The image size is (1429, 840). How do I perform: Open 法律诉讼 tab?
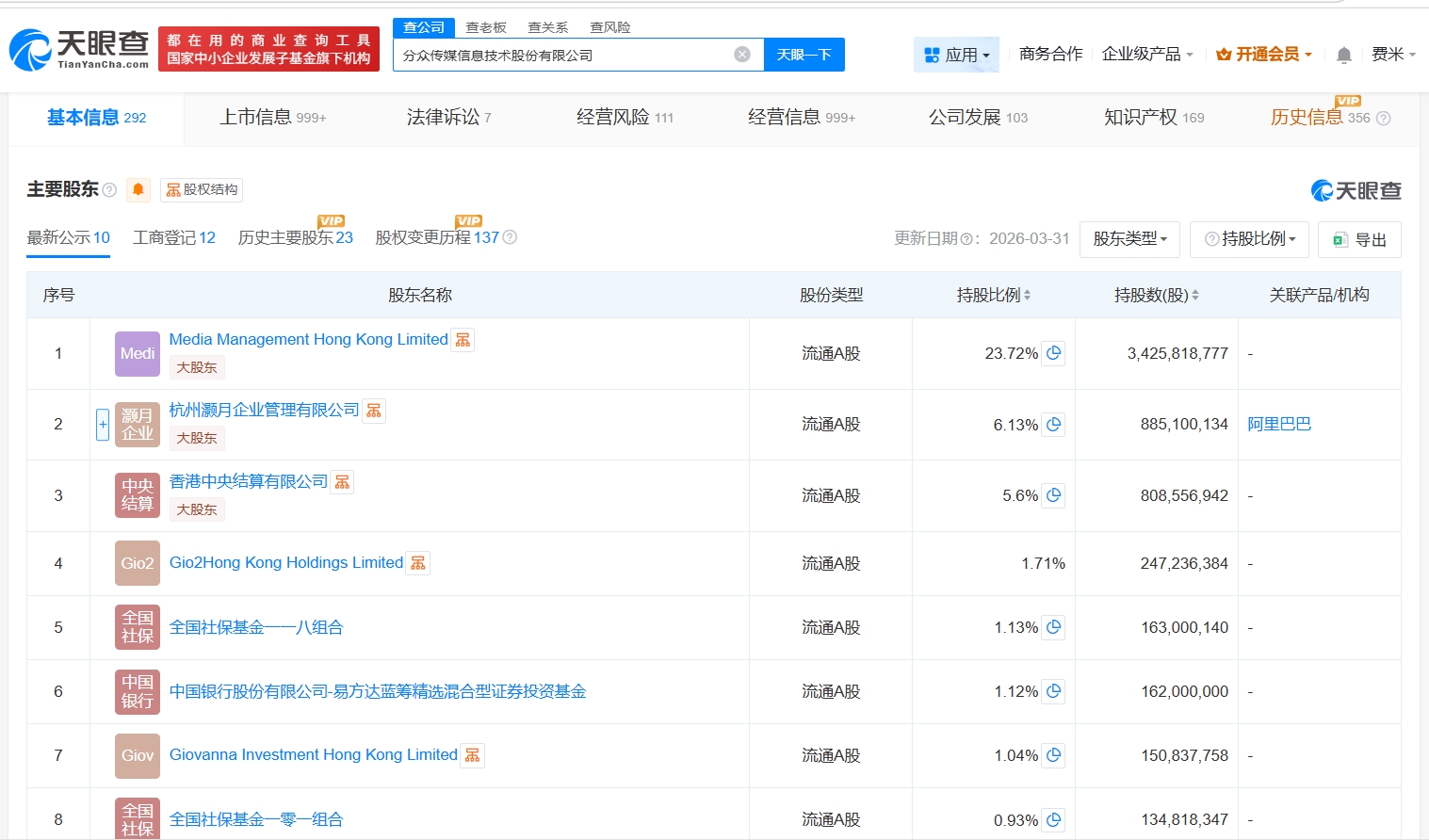pyautogui.click(x=448, y=118)
